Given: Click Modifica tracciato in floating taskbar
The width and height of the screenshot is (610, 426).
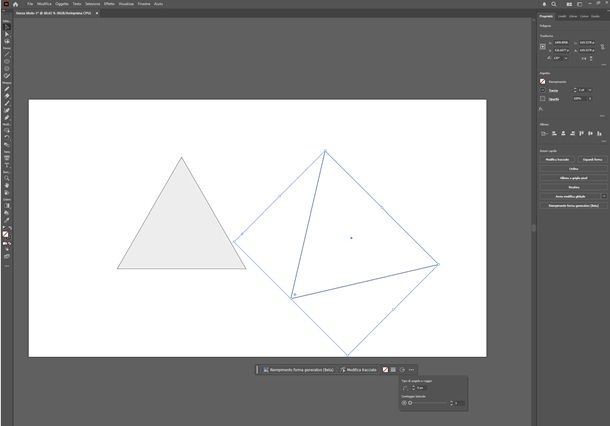Looking at the screenshot, I should click(357, 370).
